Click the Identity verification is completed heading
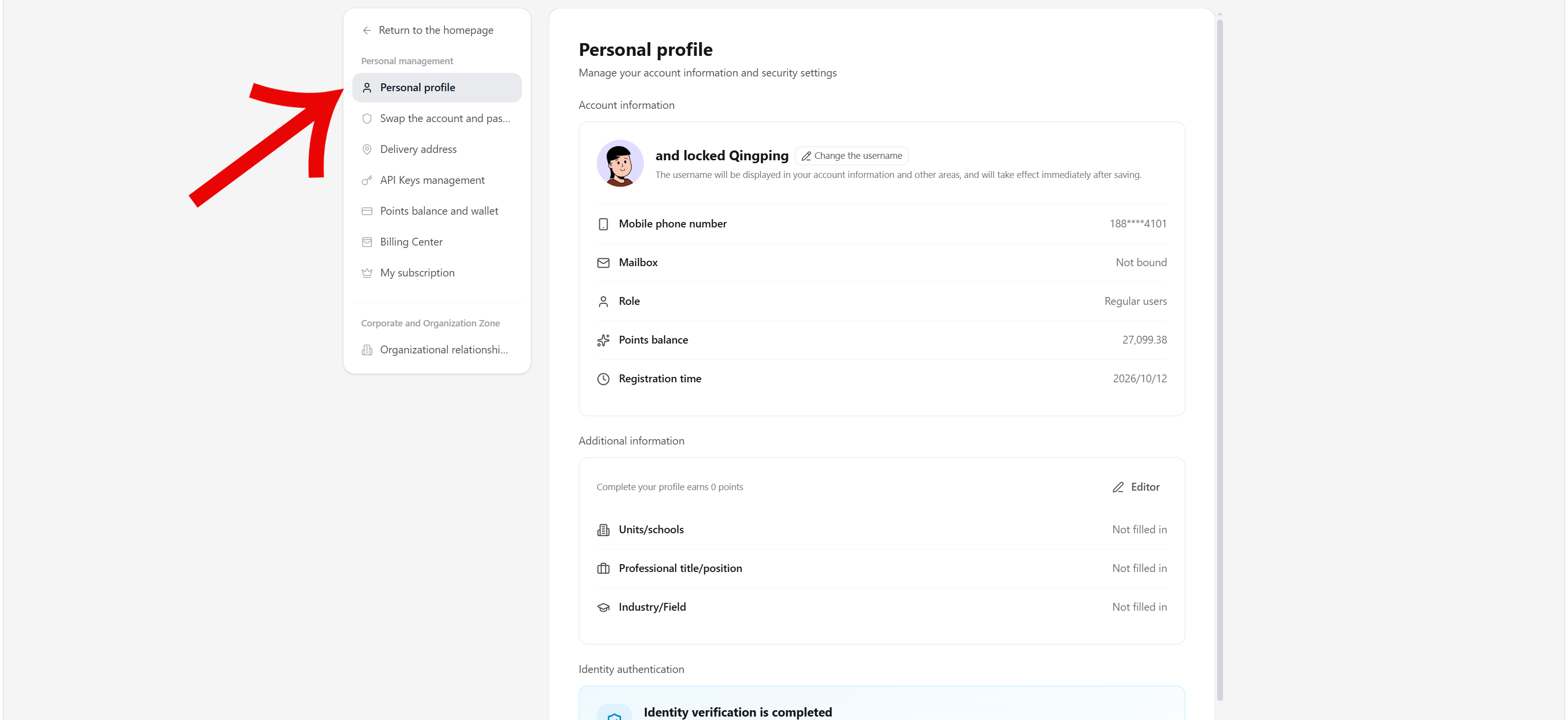 tap(738, 712)
